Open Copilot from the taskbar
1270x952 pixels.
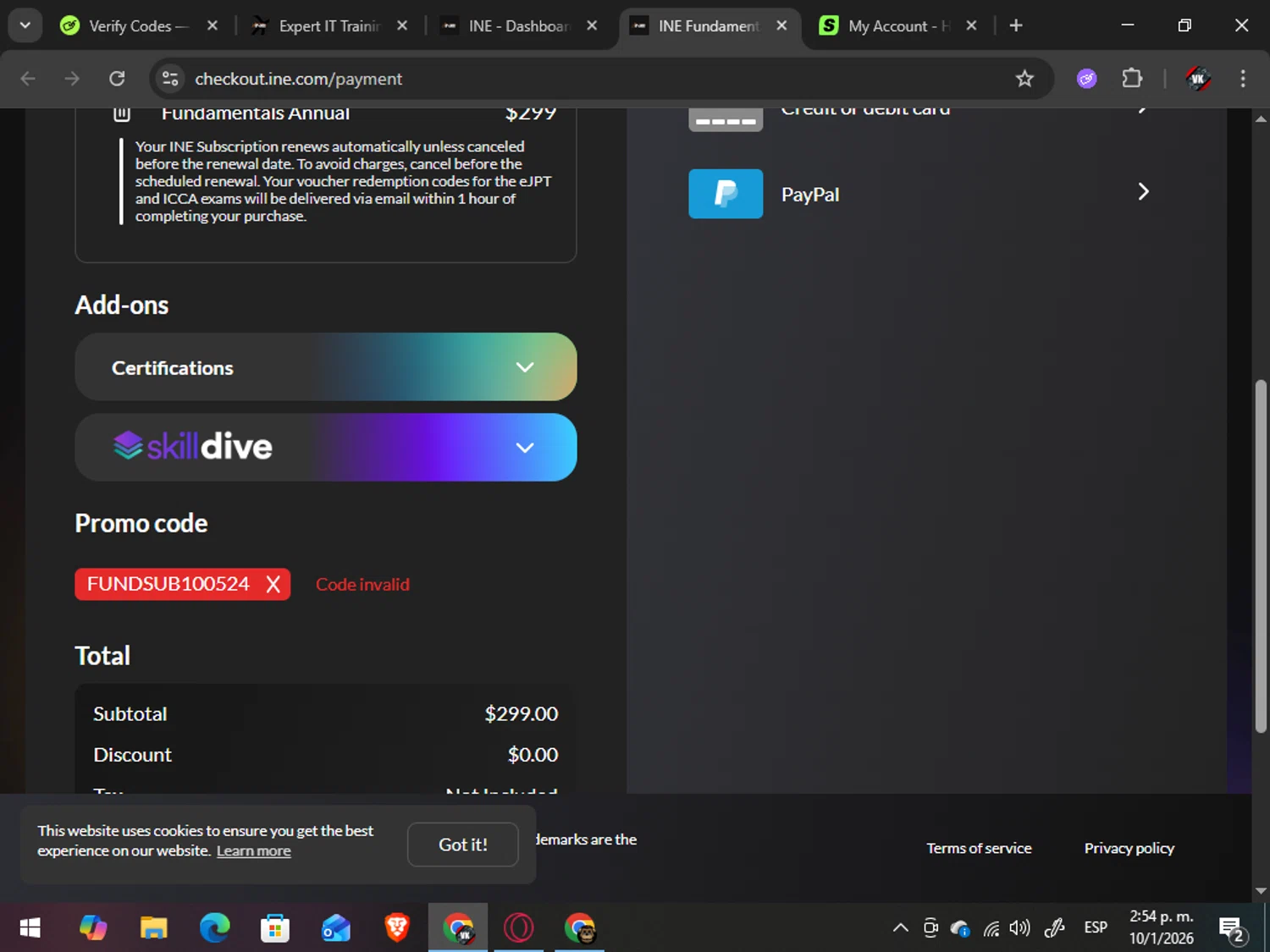pyautogui.click(x=93, y=928)
